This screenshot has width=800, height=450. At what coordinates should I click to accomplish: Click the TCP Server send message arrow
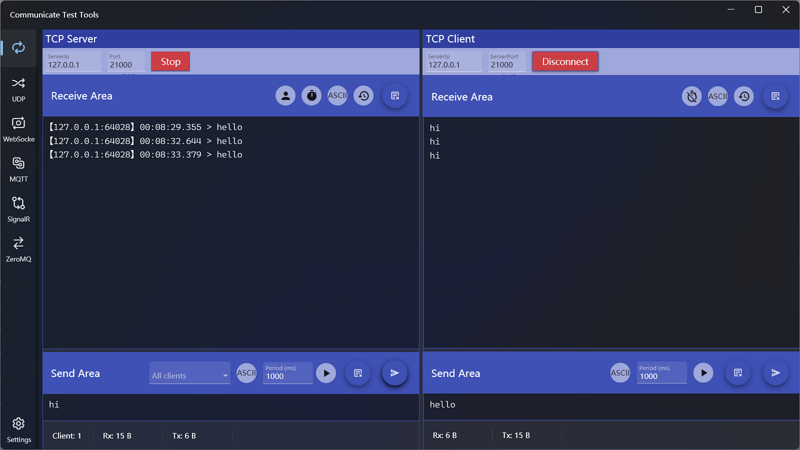[394, 373]
